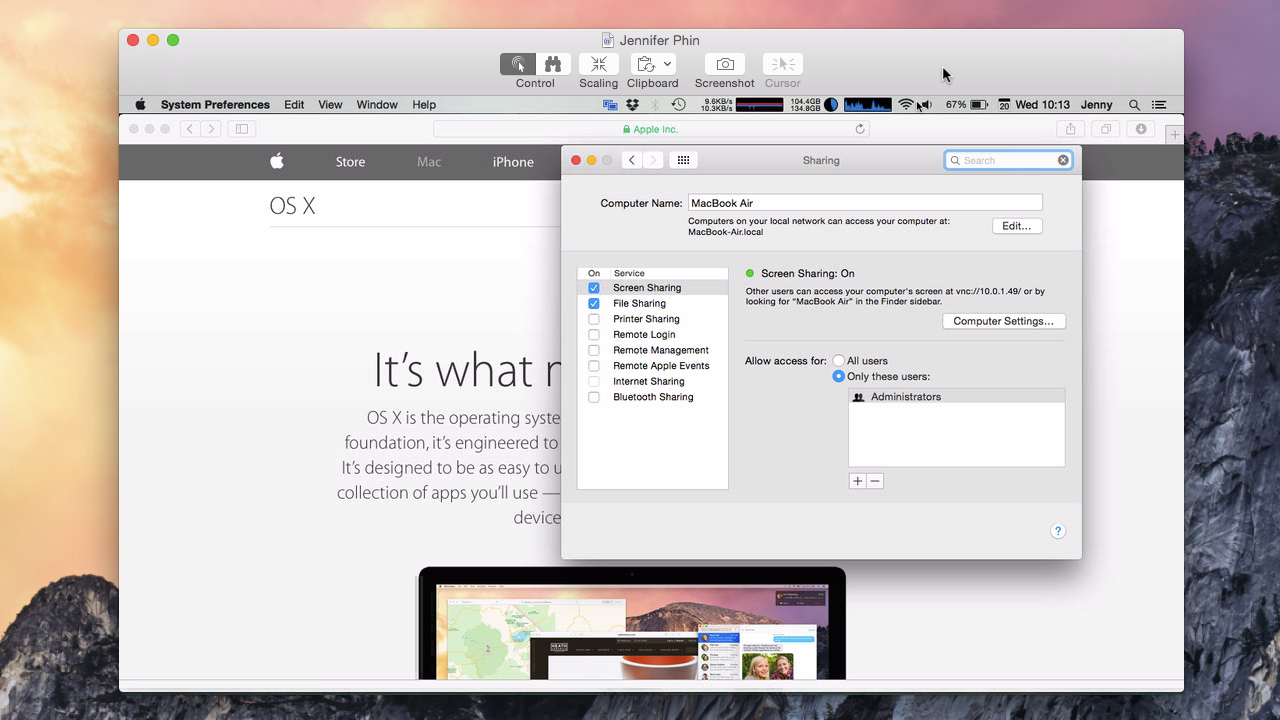Go forward in Sharing preferences window
Viewport: 1280px width, 720px height.
[x=653, y=160]
